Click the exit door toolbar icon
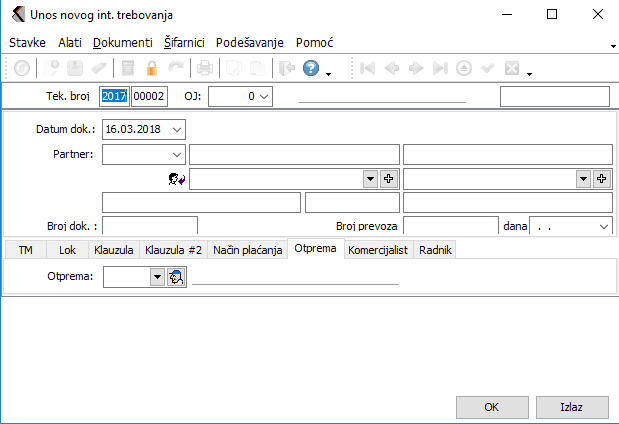 [x=286, y=69]
